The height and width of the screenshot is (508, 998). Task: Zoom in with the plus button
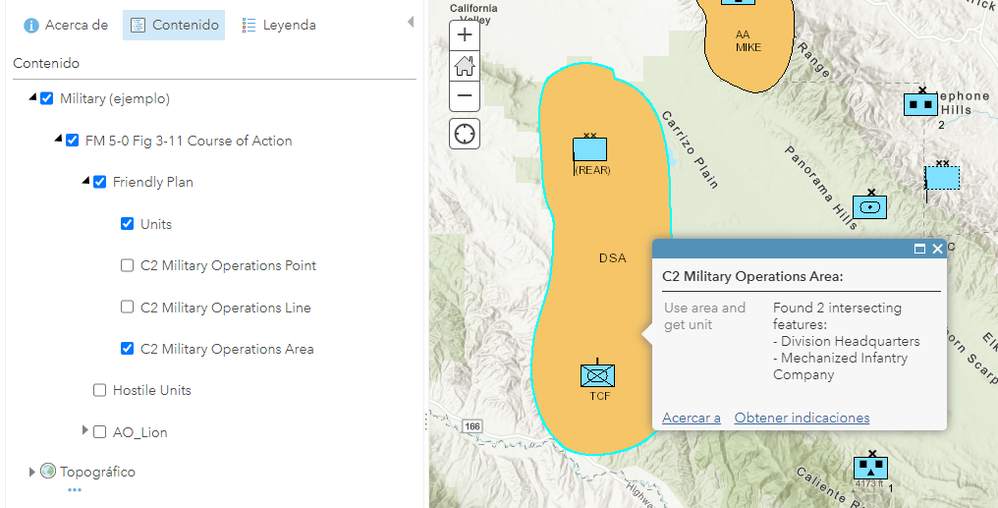[x=465, y=34]
